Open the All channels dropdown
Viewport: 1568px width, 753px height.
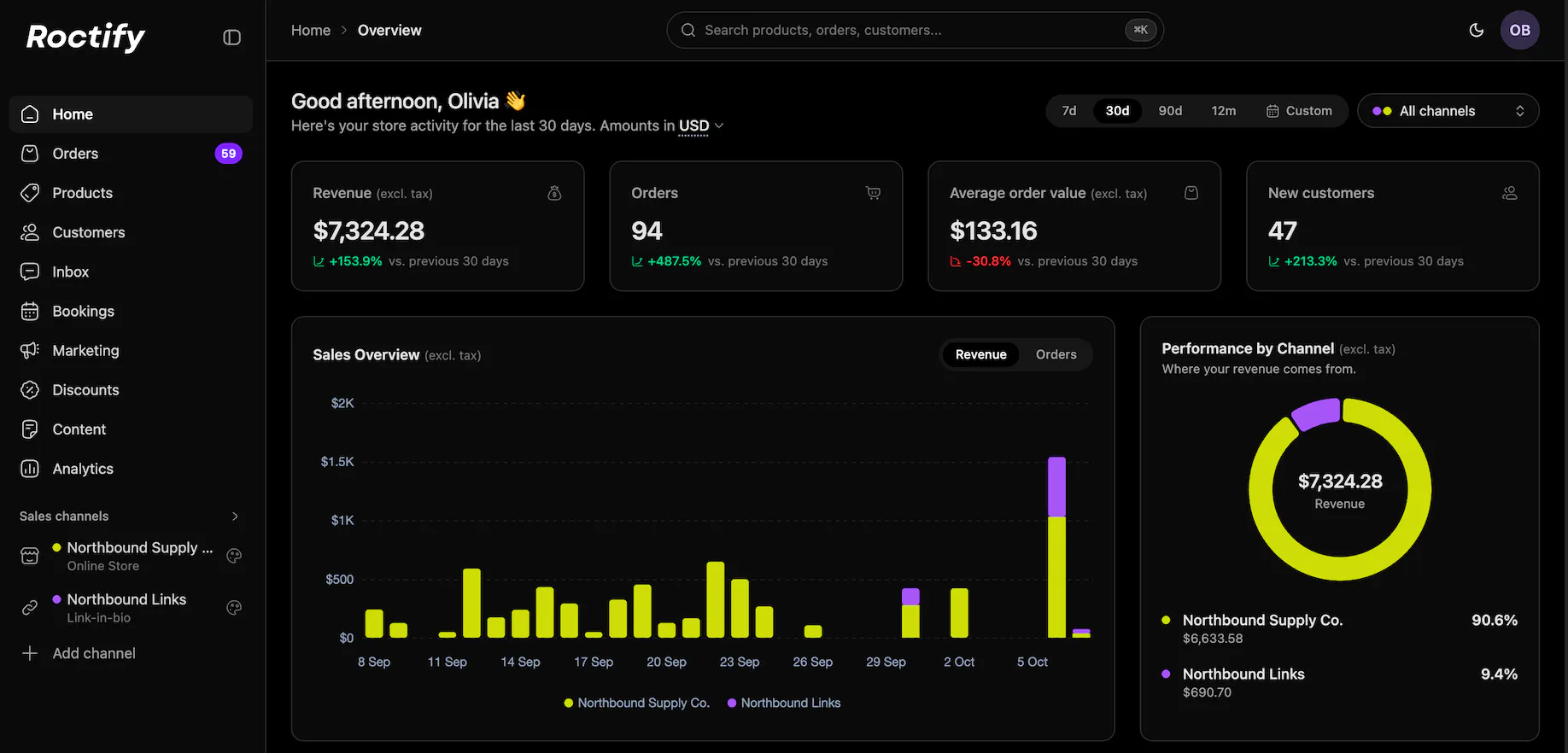pos(1448,111)
